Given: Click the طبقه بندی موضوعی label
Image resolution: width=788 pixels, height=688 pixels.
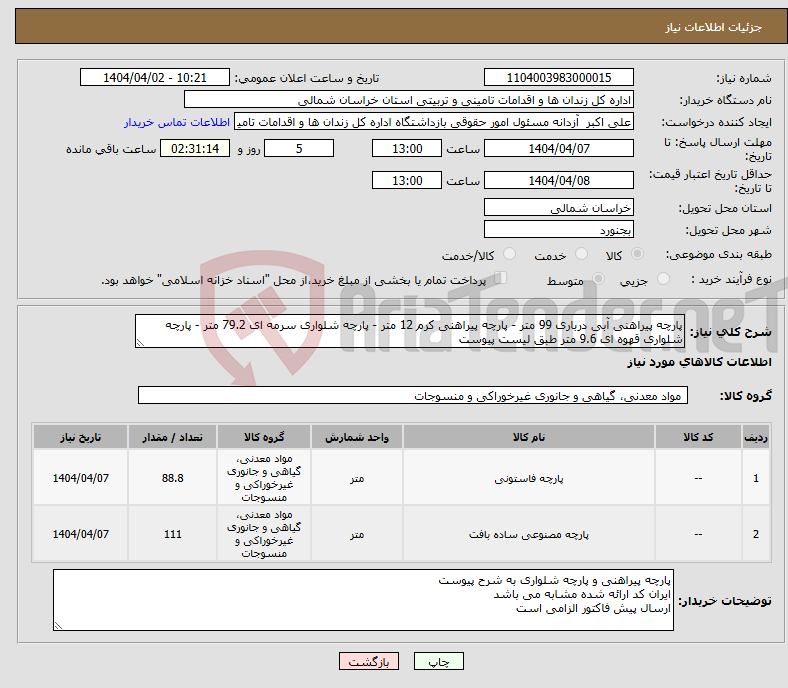Looking at the screenshot, I should pos(719,254).
